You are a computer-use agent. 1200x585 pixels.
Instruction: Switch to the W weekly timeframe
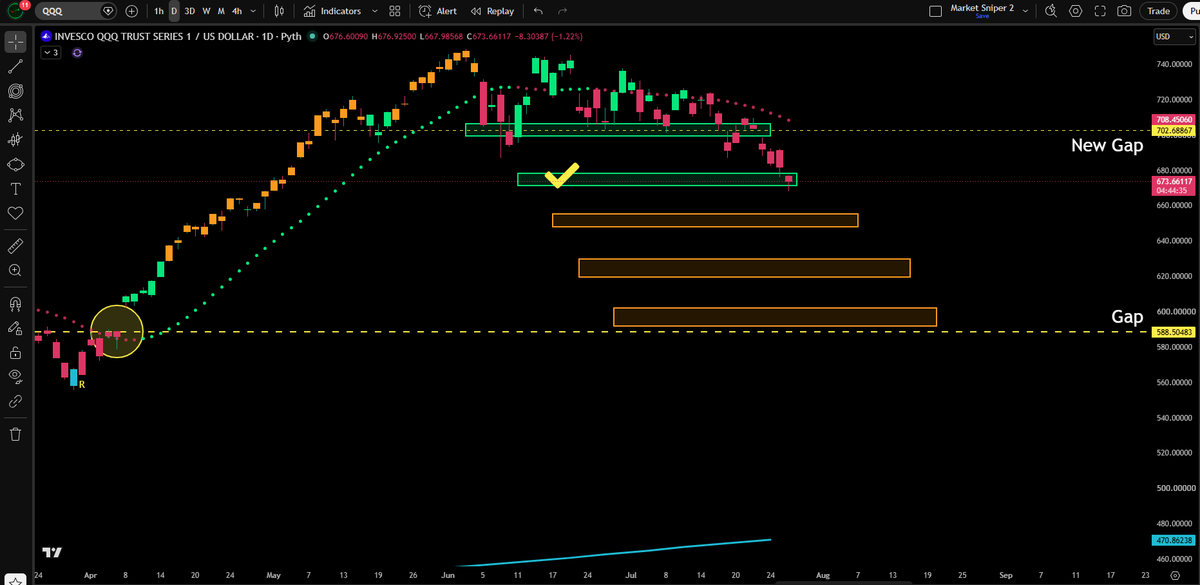[x=206, y=11]
